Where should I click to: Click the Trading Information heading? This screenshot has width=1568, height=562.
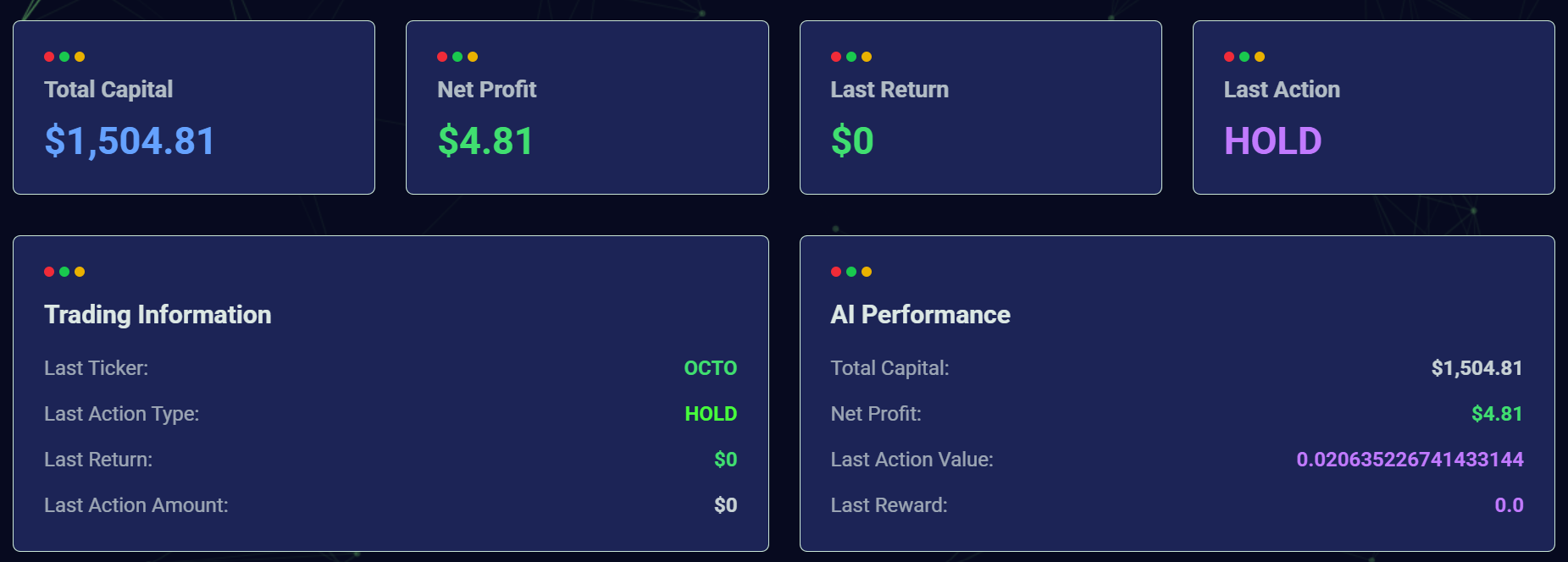click(x=158, y=315)
